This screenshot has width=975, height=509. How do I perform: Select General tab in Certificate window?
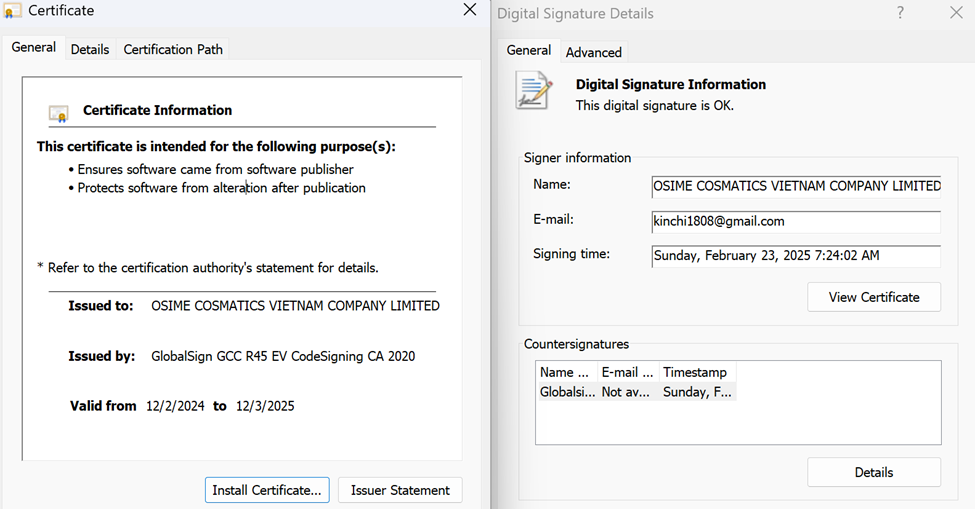[x=34, y=47]
